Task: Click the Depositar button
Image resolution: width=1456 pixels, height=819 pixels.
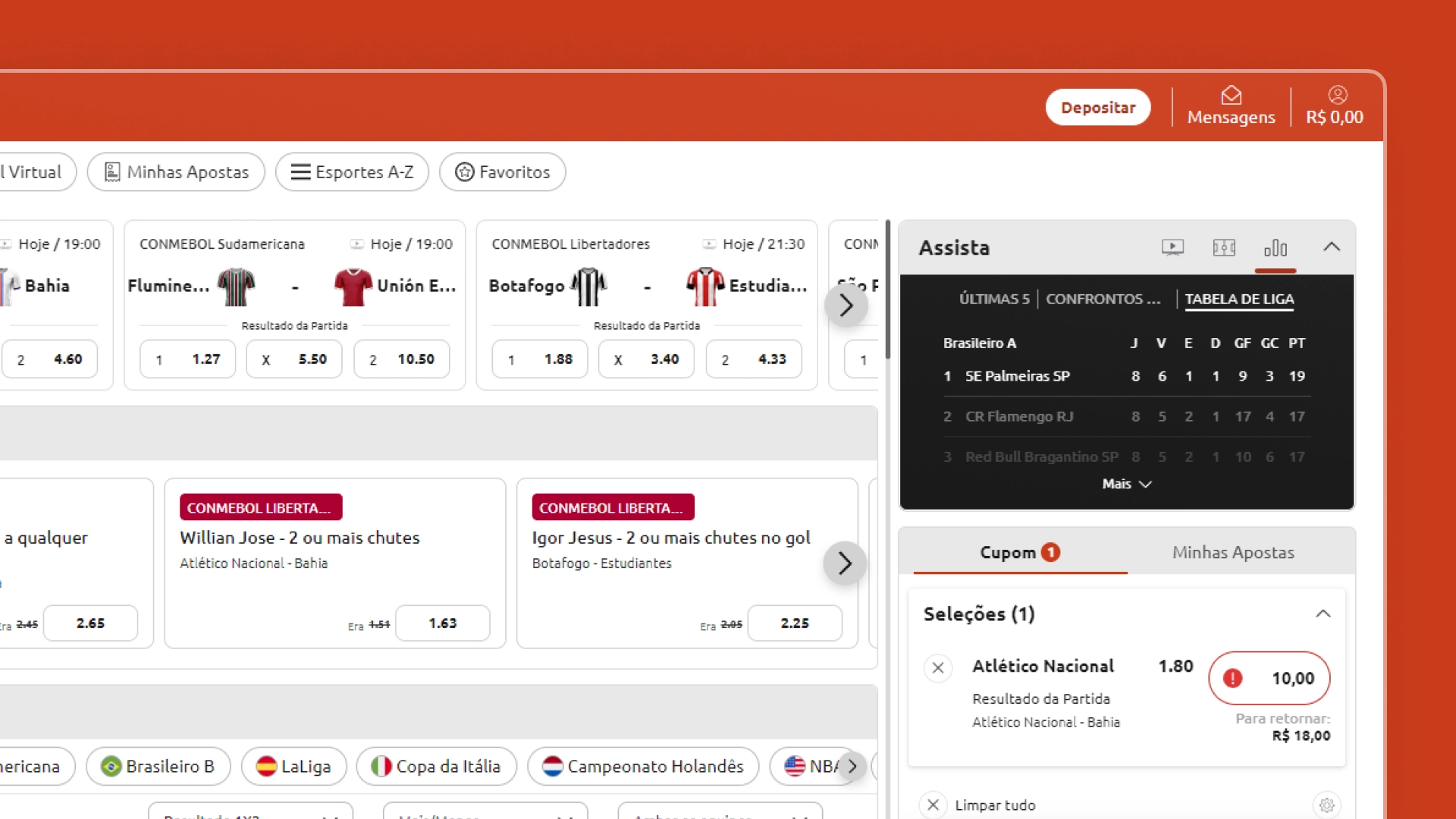Action: point(1098,108)
